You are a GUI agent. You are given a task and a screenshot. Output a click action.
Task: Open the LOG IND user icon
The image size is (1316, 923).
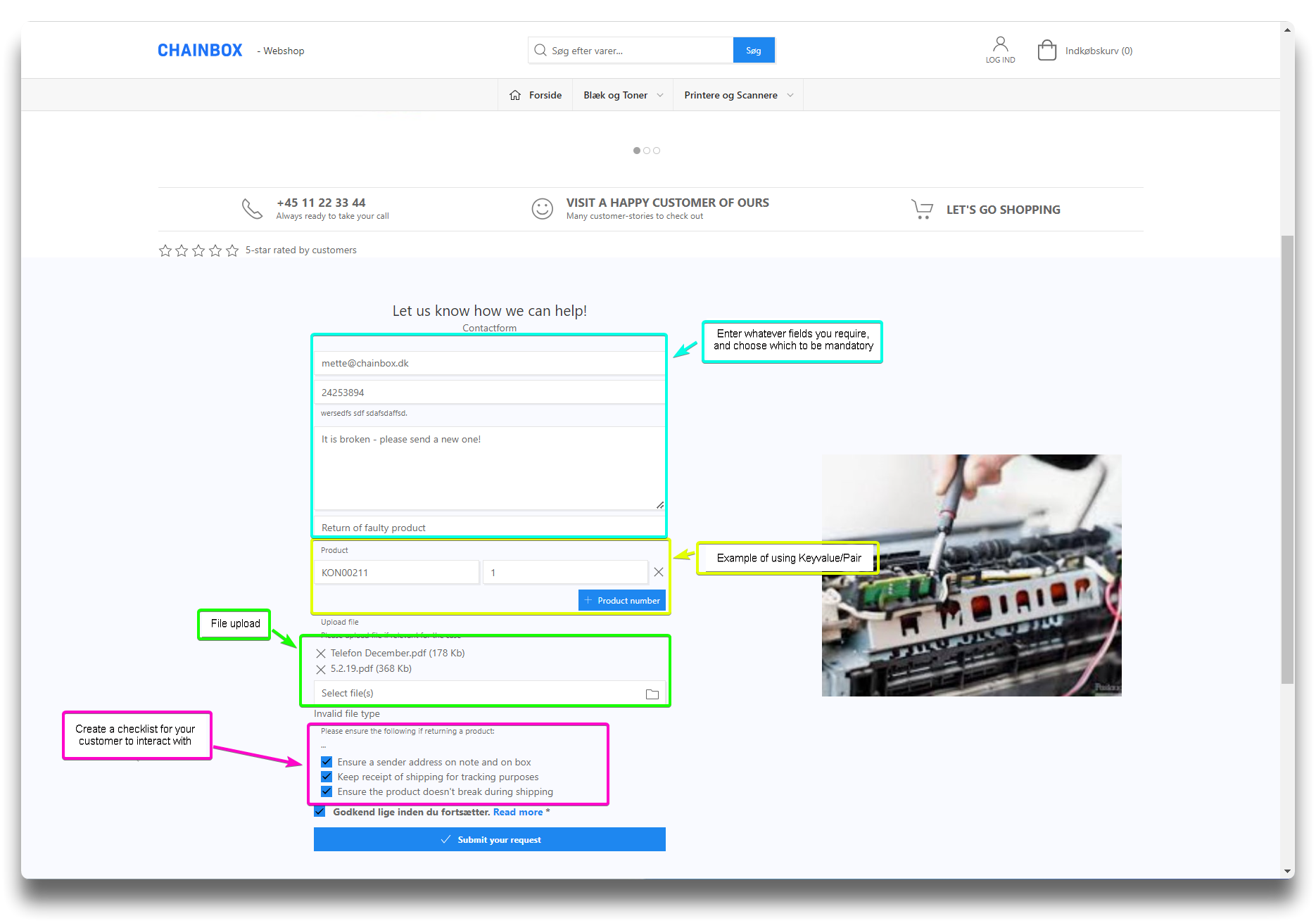point(1000,50)
